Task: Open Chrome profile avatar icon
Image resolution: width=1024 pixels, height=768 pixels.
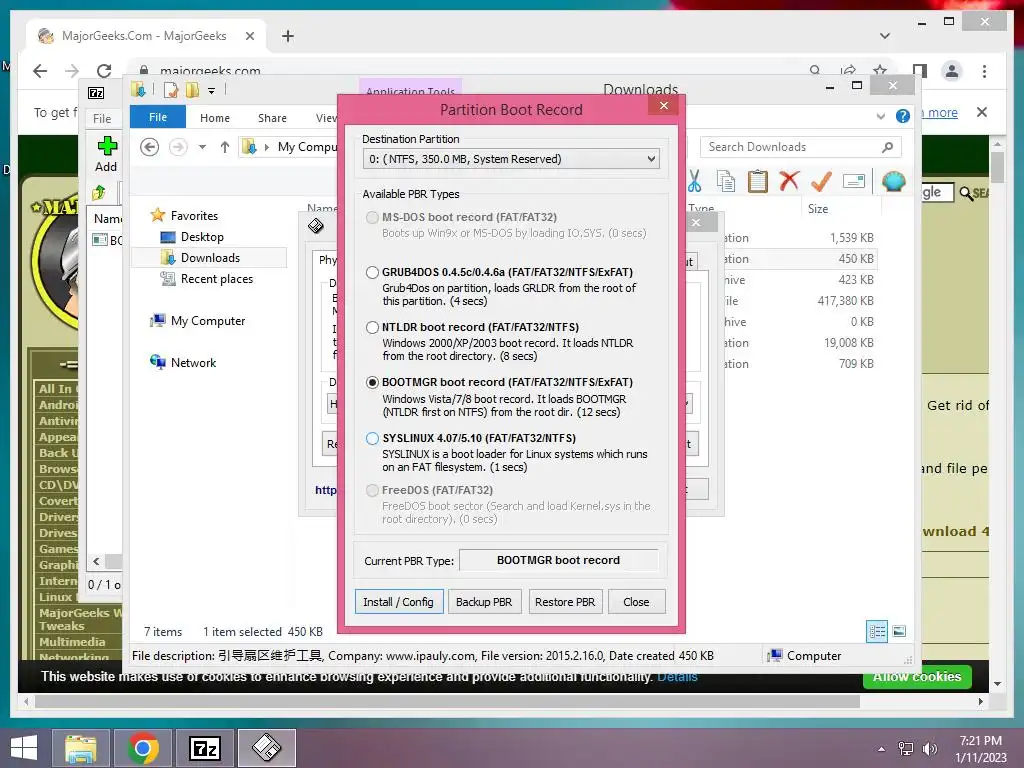Action: 952,71
